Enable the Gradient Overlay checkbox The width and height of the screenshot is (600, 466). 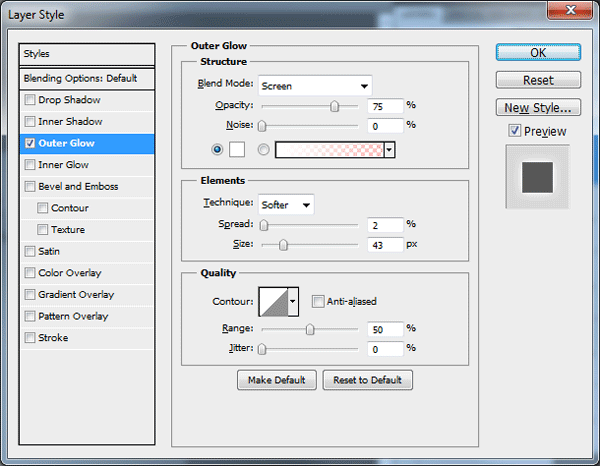coord(29,295)
